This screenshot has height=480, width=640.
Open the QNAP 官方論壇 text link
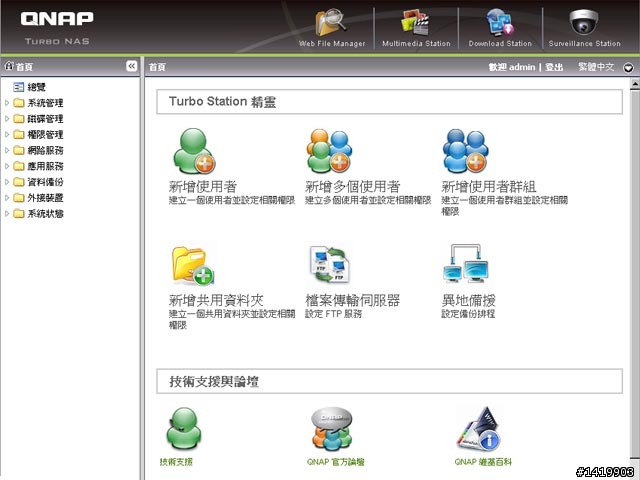point(336,462)
